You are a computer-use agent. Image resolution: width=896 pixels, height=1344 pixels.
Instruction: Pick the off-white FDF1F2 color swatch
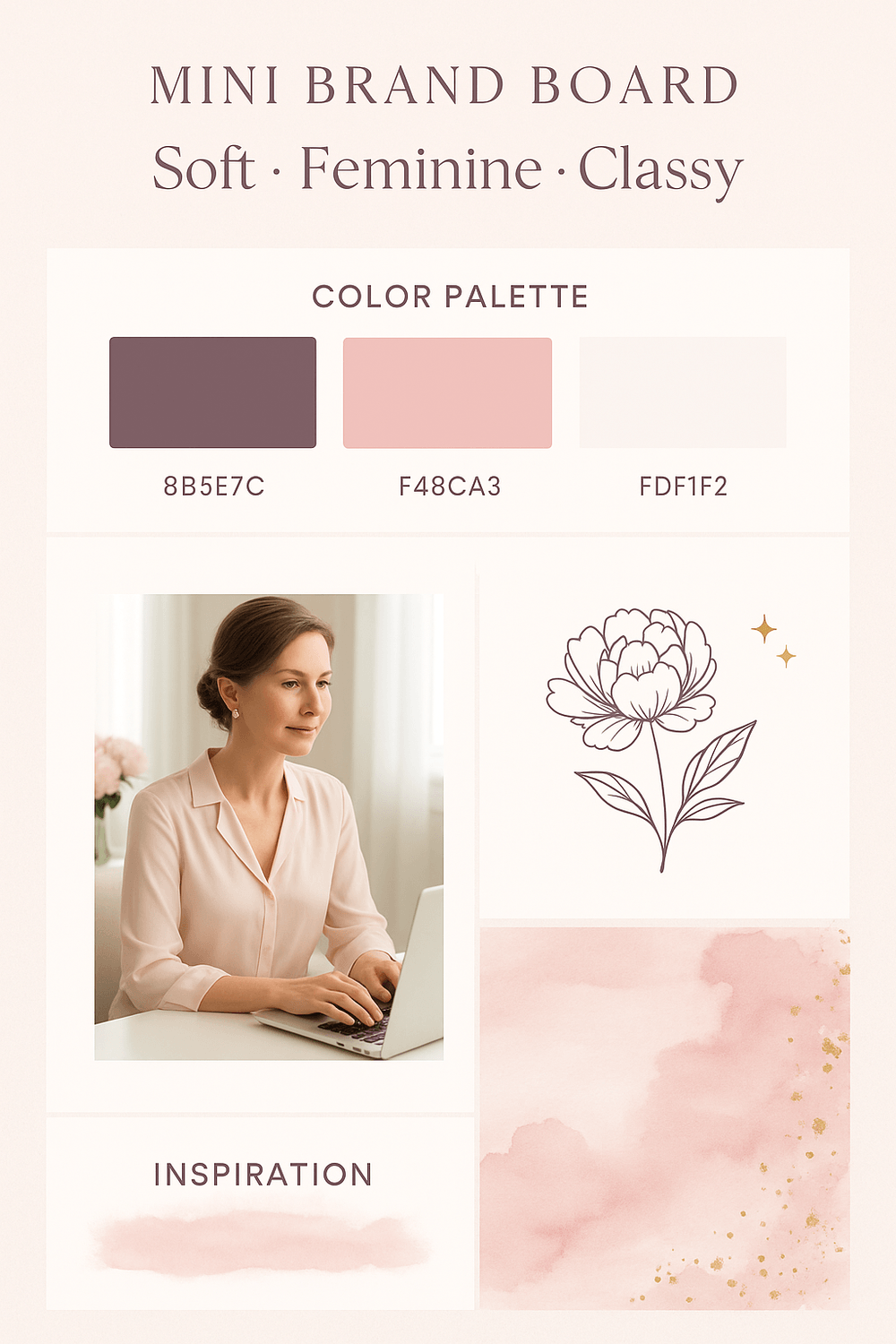click(x=683, y=392)
